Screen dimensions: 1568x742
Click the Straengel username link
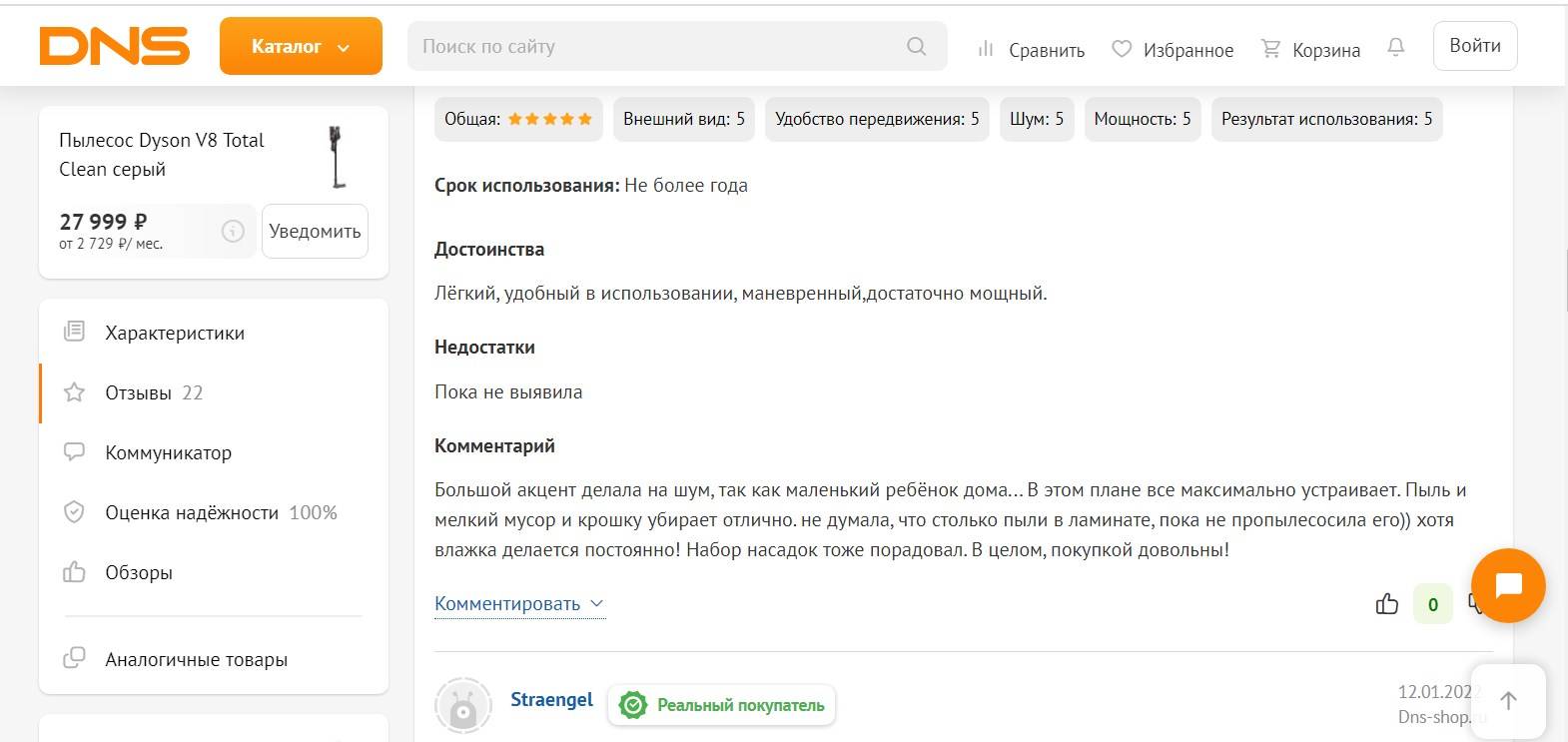551,699
